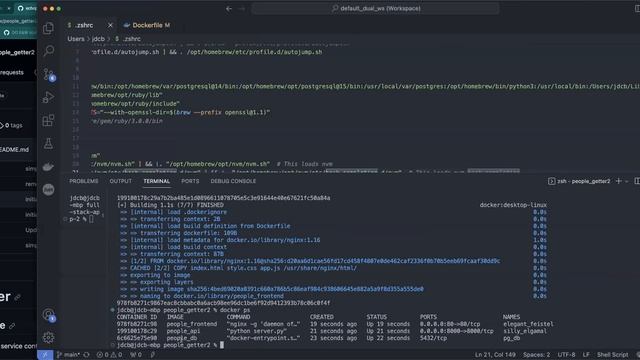Click the Spaces: 2 indentation setting
Viewport: 640px width, 360px height.
tap(536, 355)
